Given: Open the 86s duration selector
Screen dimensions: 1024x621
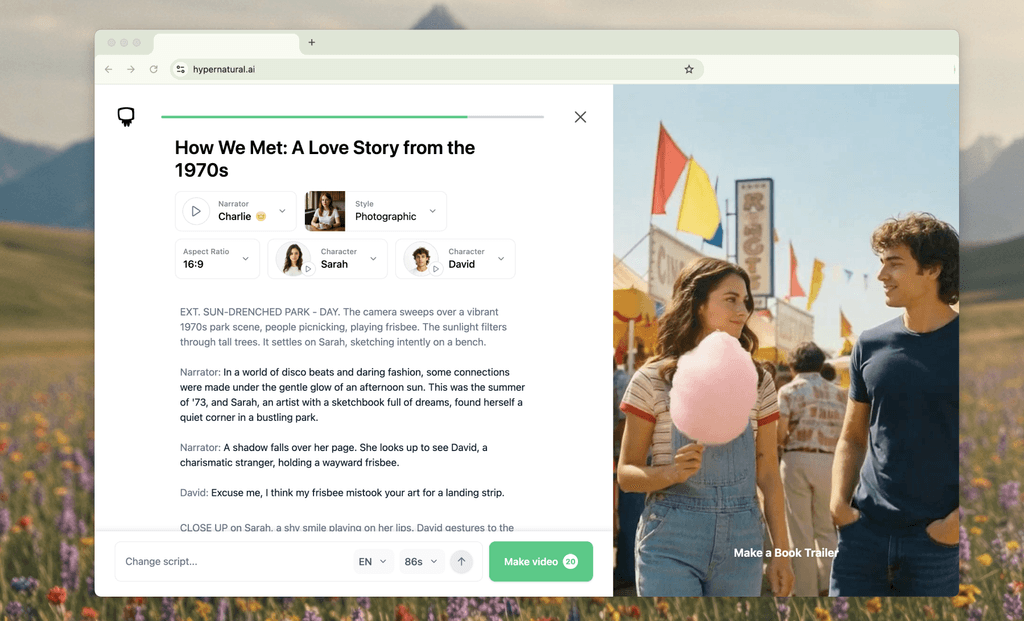Looking at the screenshot, I should coord(421,562).
